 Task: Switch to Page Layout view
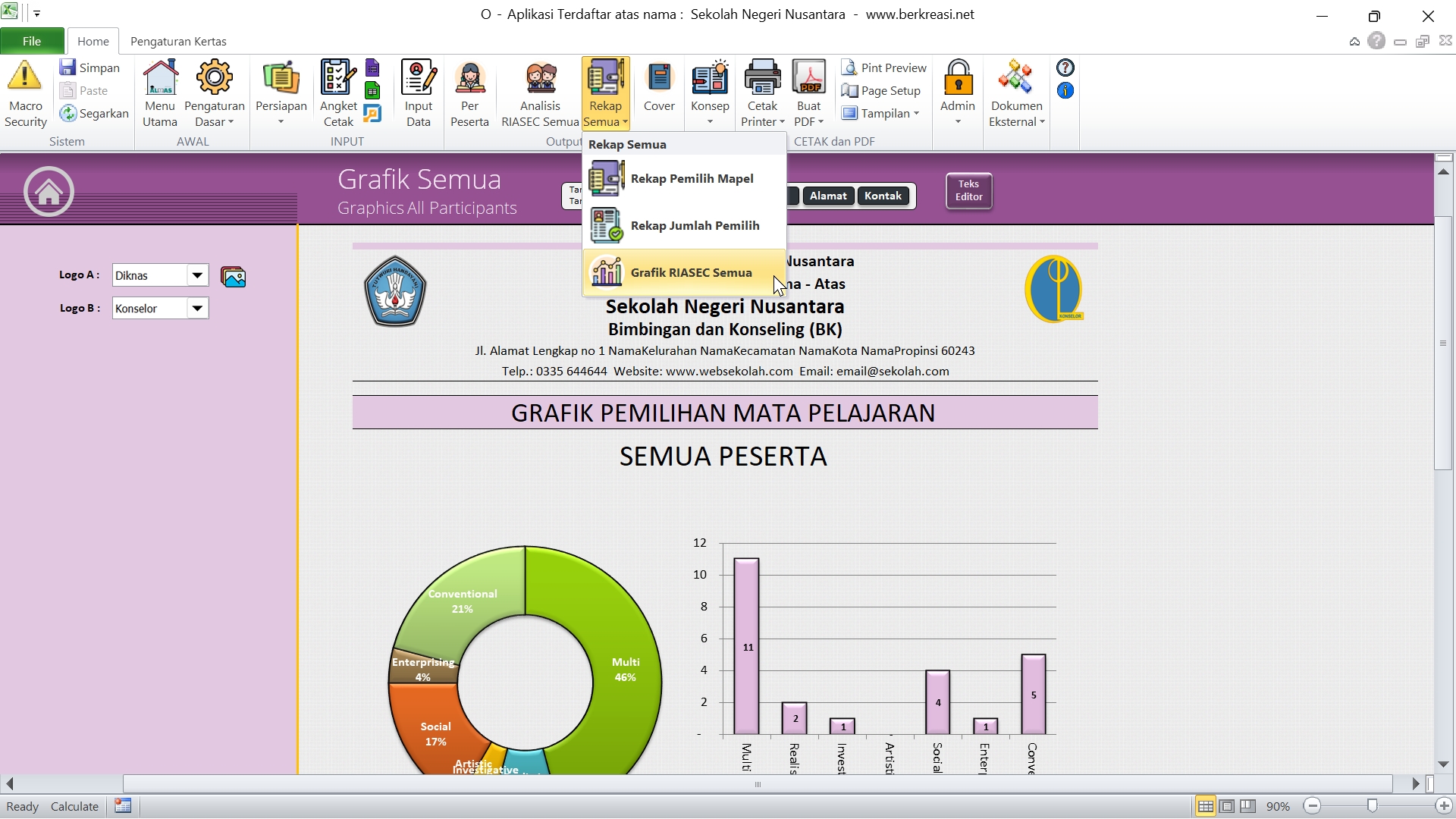1227,806
